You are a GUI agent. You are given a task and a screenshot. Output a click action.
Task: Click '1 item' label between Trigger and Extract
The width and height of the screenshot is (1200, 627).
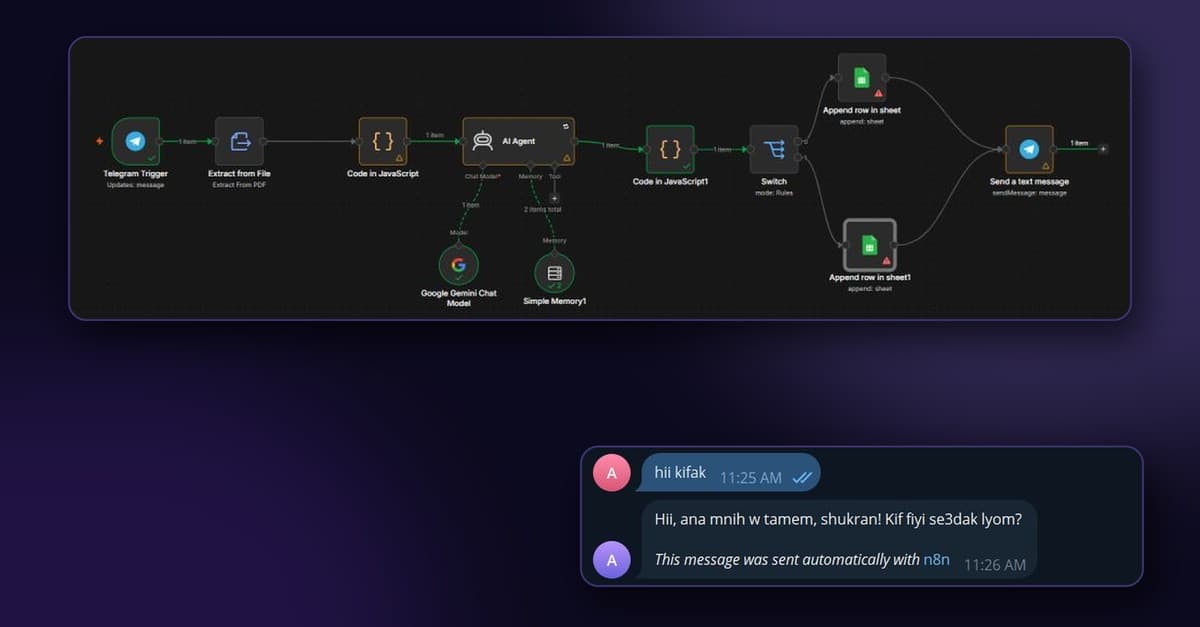pos(188,142)
